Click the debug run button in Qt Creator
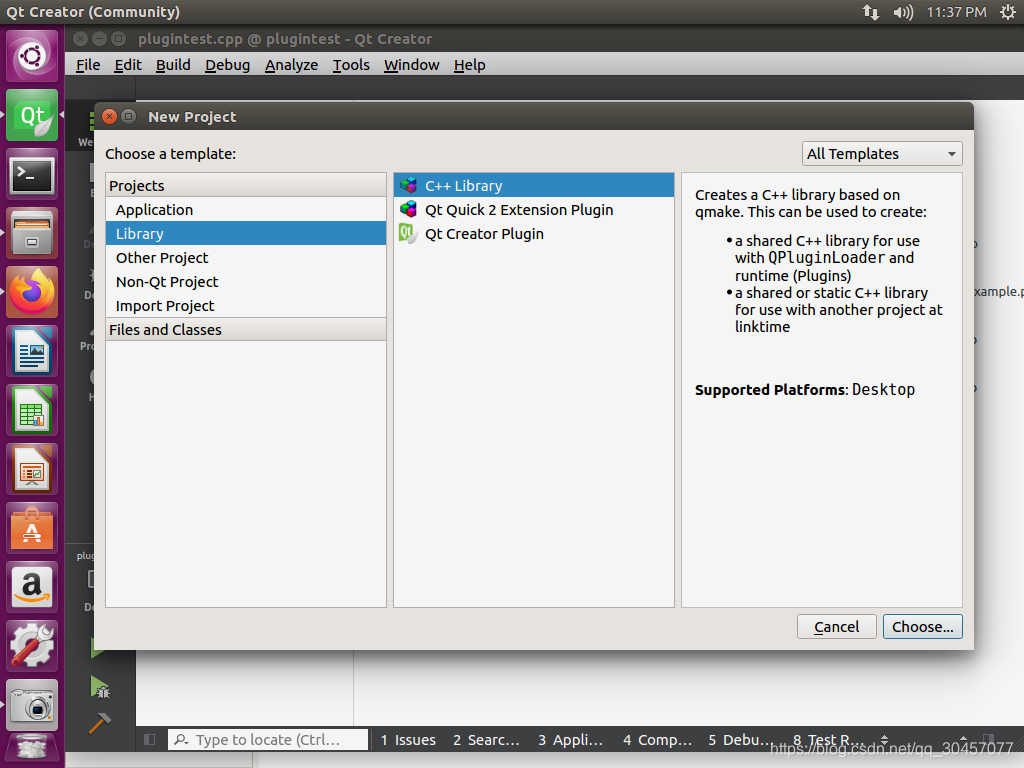 (100, 687)
